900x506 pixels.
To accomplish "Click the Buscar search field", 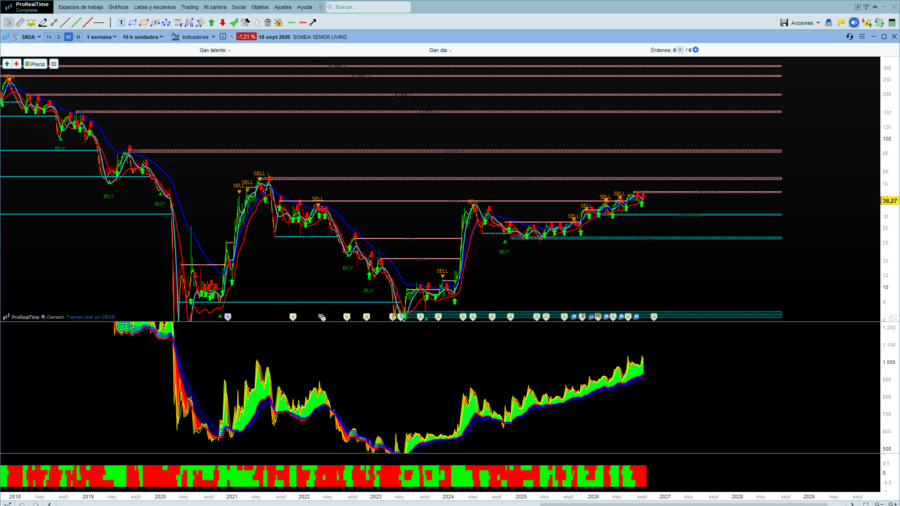I will [x=368, y=7].
